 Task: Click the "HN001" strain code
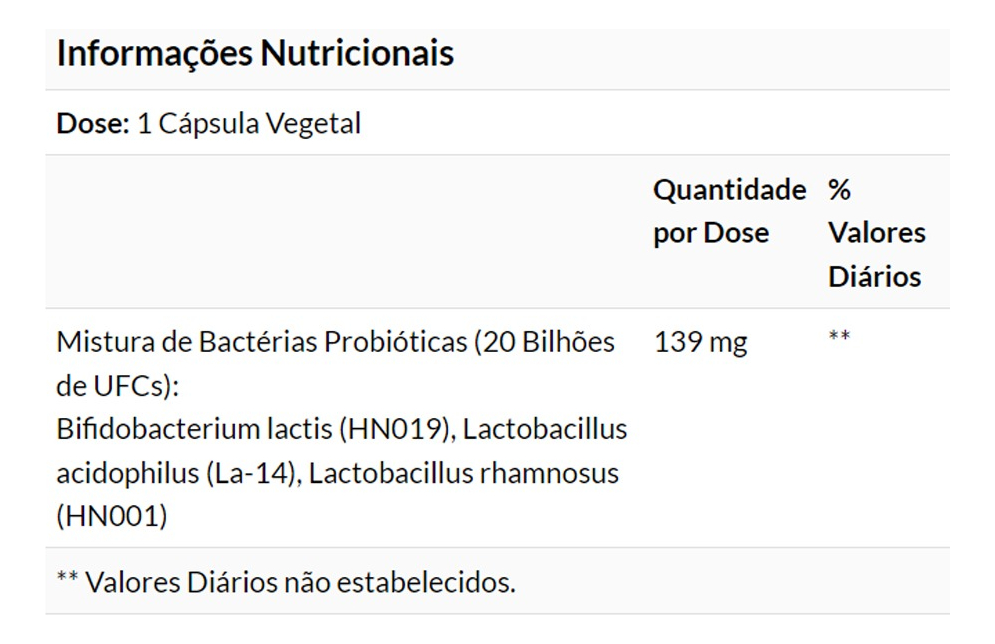112,517
